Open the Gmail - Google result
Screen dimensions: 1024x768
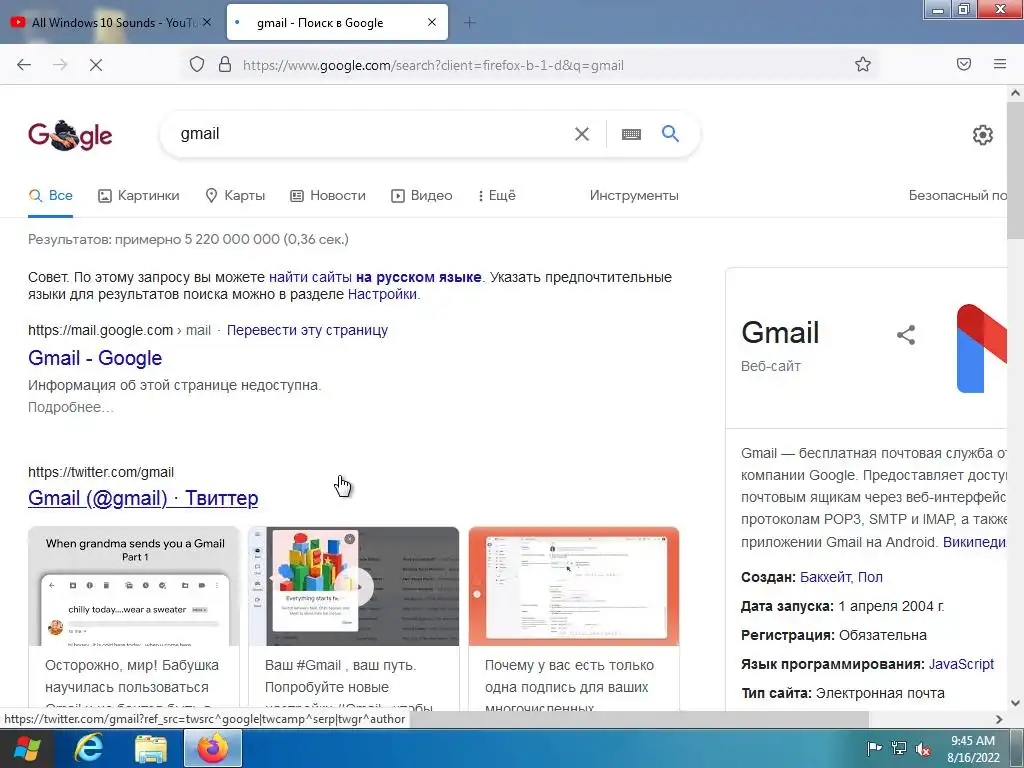pyautogui.click(x=95, y=358)
